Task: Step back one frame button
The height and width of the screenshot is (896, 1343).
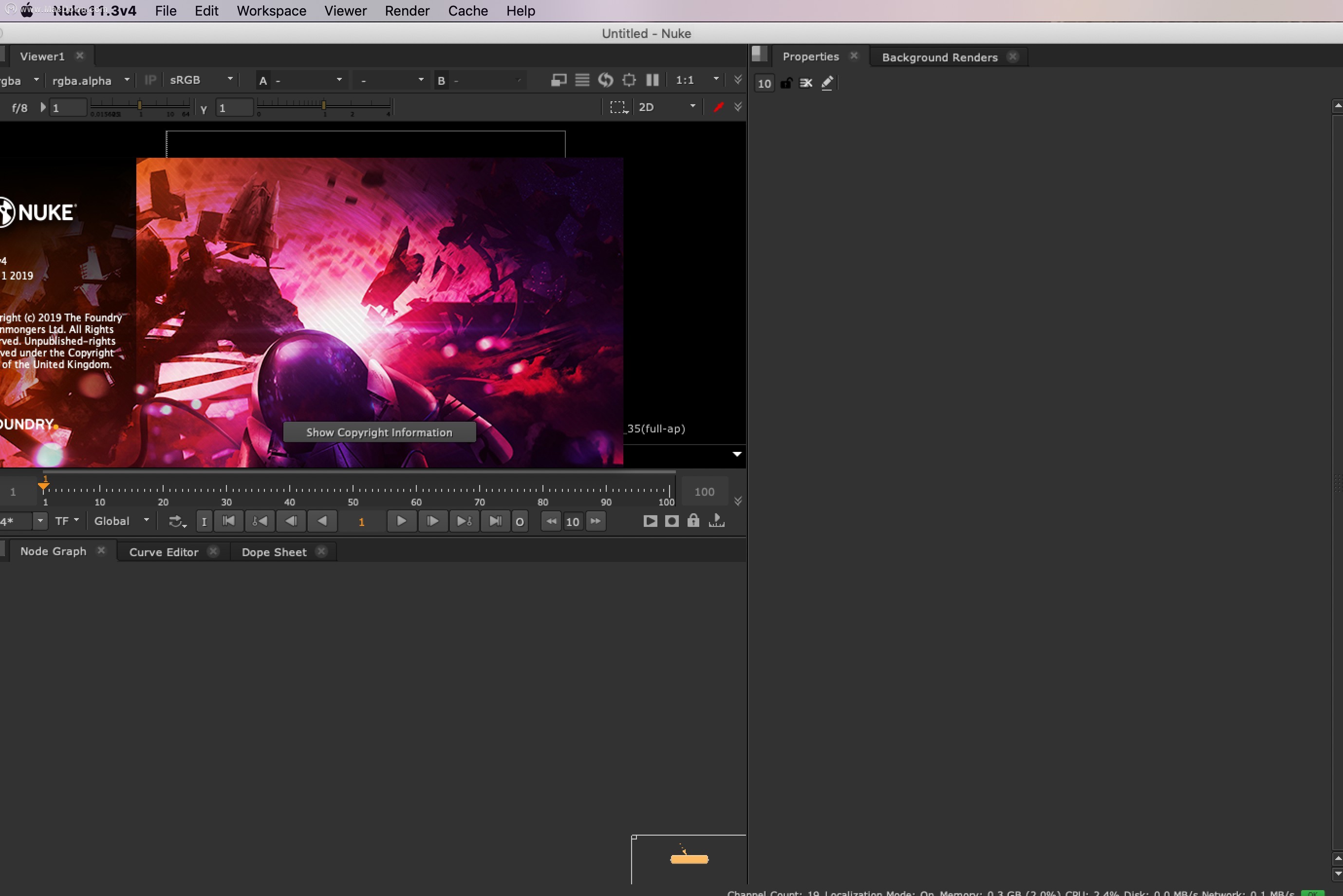Action: point(291,521)
